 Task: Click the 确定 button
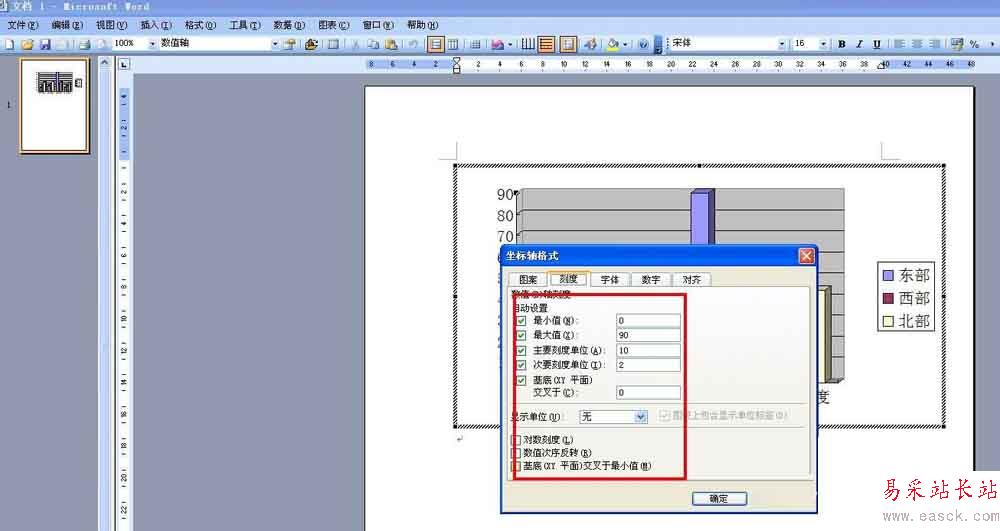pos(719,498)
